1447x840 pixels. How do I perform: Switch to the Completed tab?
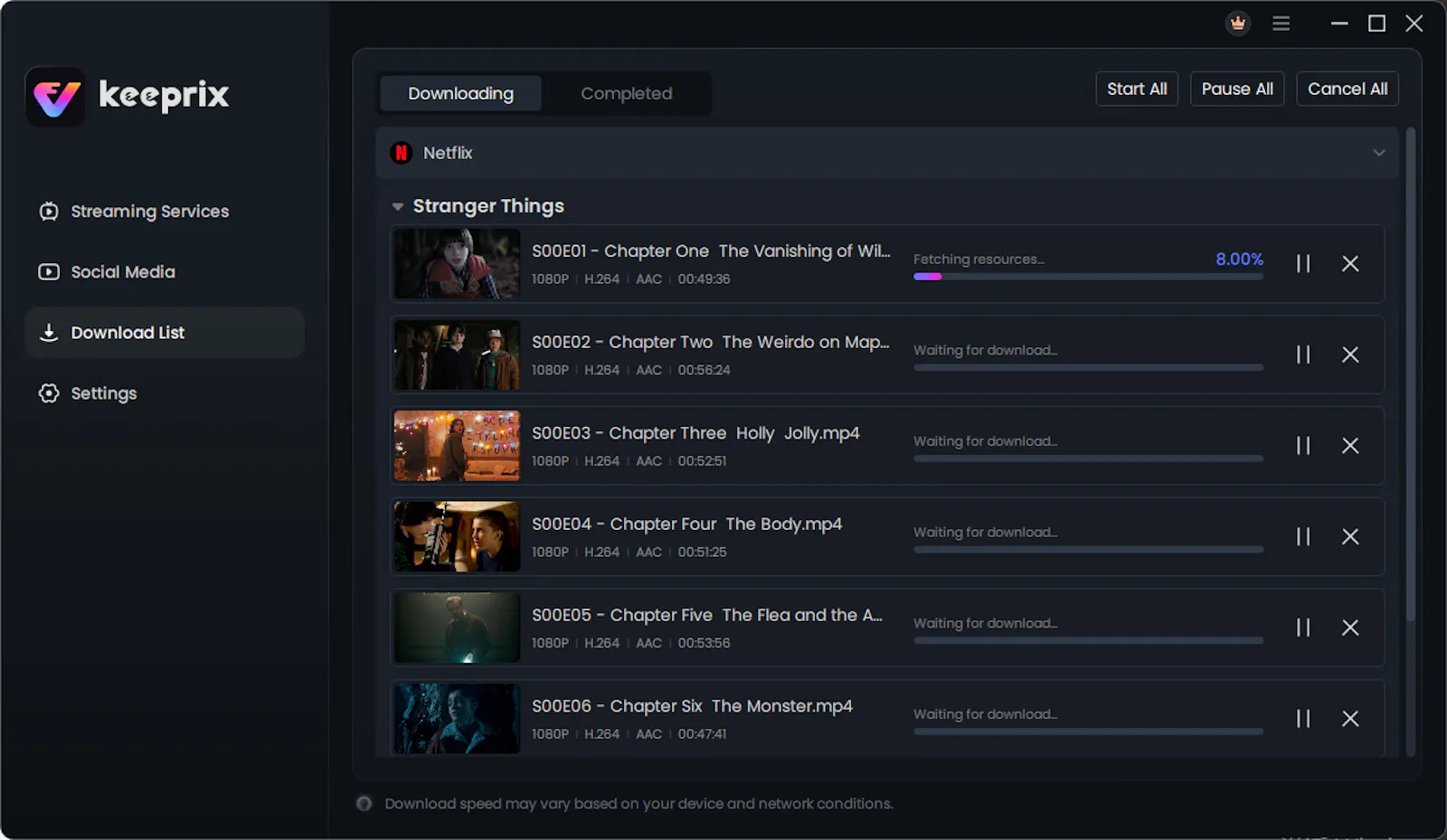pyautogui.click(x=626, y=93)
